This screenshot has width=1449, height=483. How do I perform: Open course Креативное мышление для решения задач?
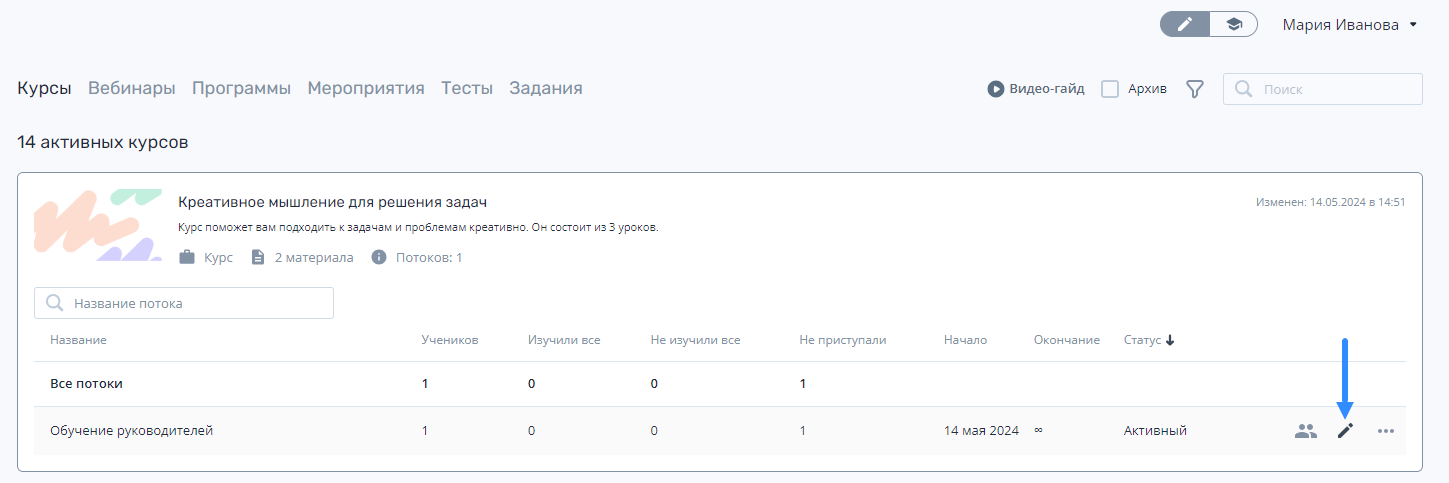pos(332,202)
